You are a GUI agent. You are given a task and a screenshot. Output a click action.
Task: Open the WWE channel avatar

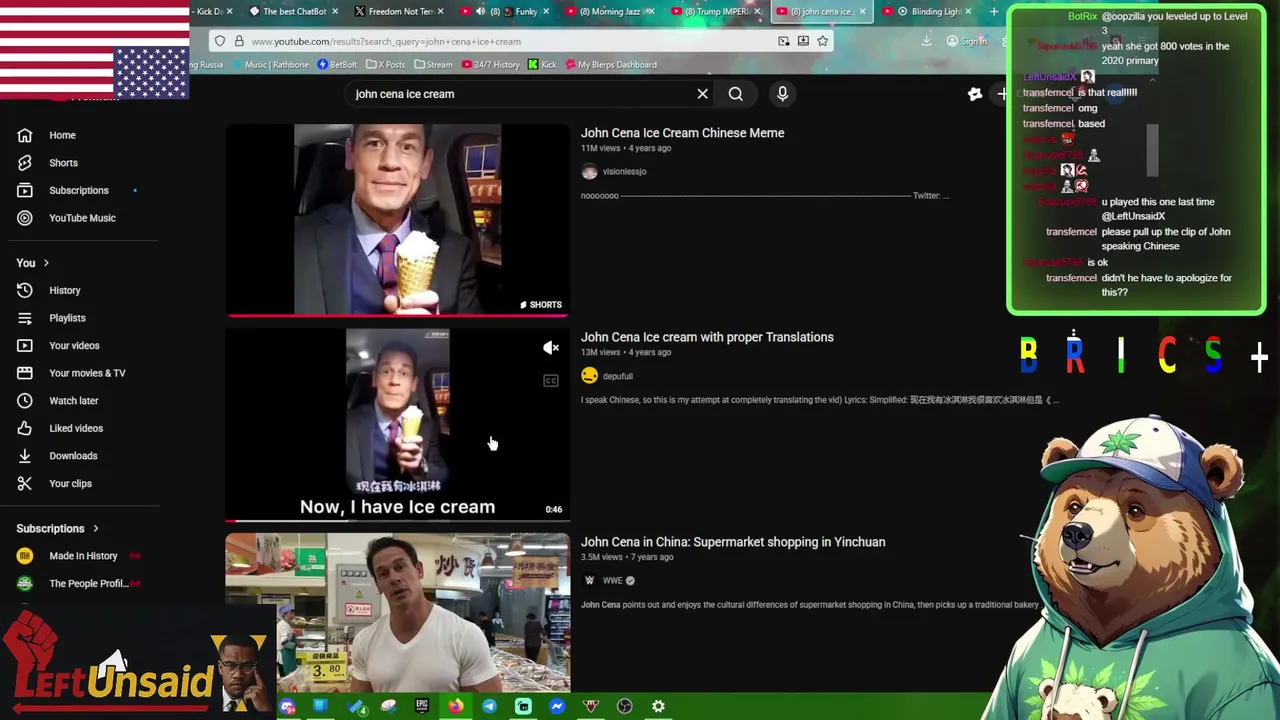(589, 580)
